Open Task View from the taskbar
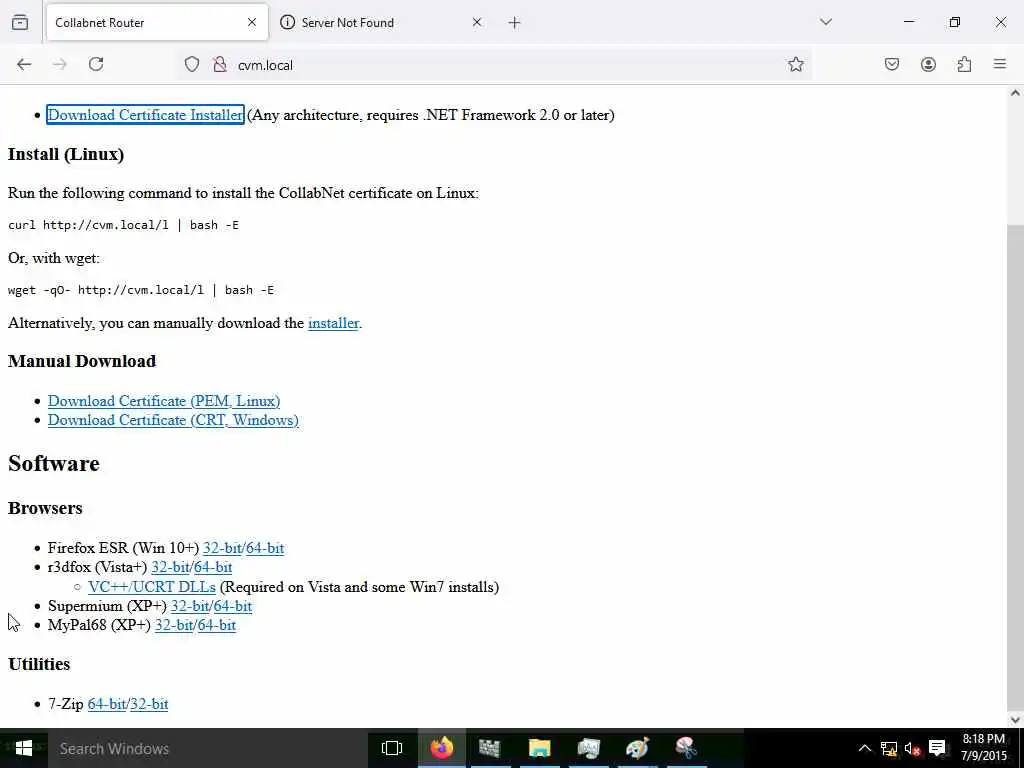This screenshot has width=1024, height=768. coord(392,748)
